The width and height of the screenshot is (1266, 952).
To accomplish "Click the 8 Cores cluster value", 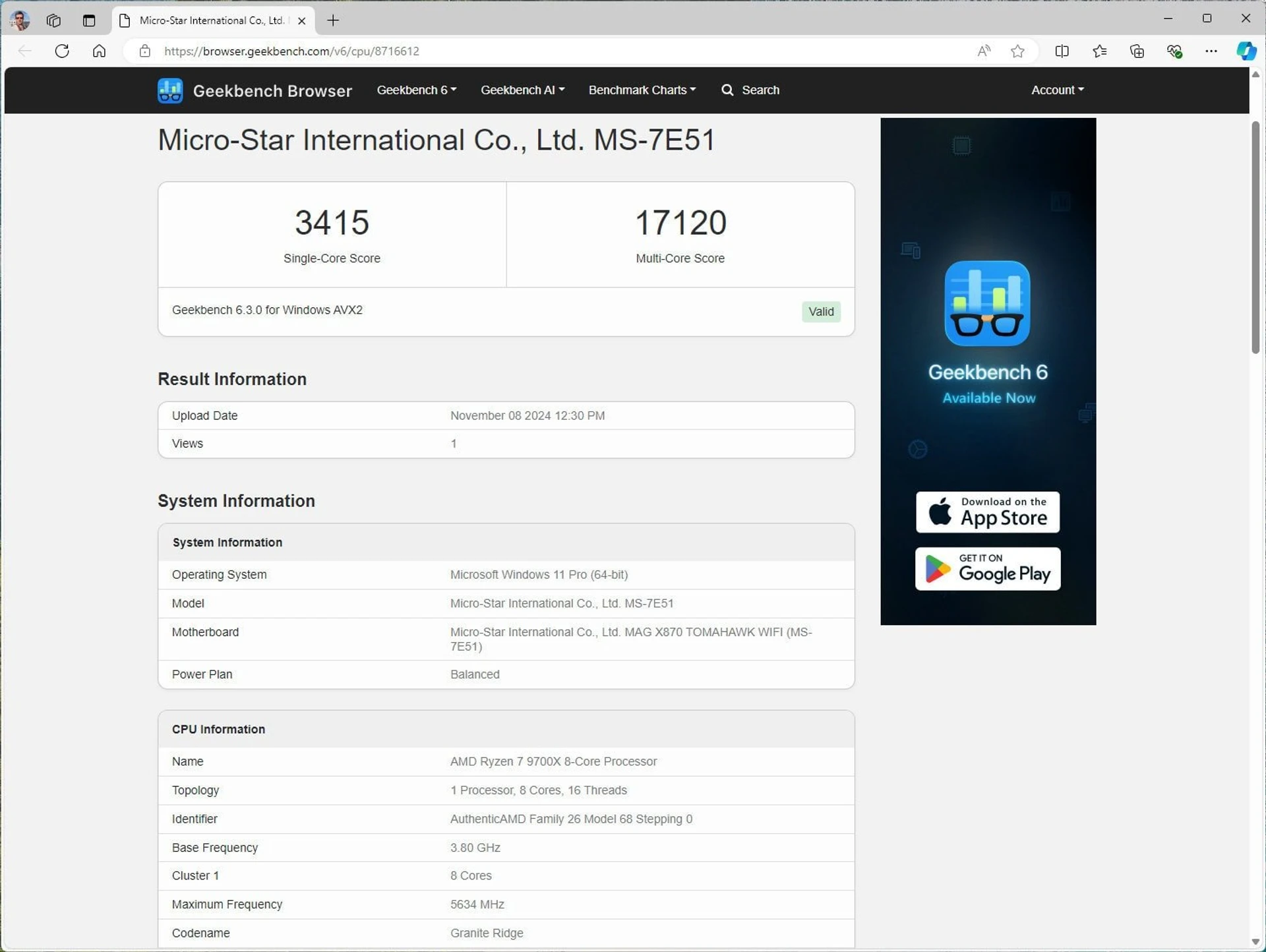I will coord(471,876).
